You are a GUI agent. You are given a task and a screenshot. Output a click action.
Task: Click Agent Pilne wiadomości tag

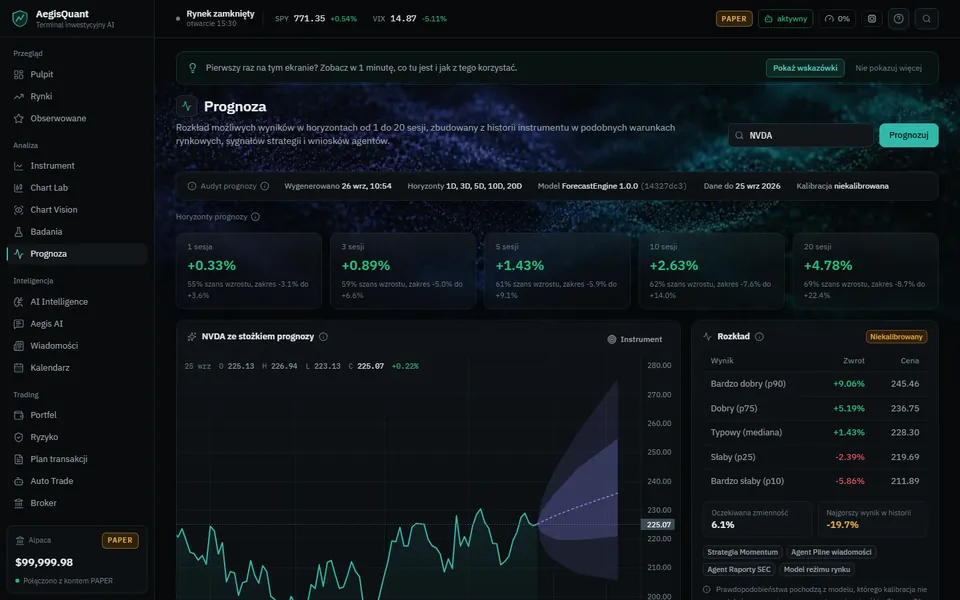coord(831,552)
